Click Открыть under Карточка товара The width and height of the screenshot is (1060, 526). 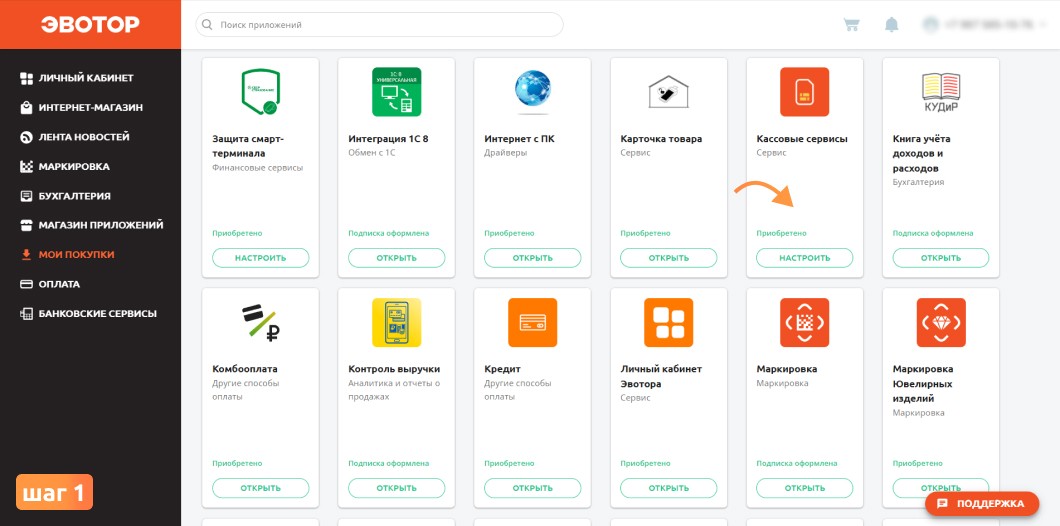pos(669,258)
